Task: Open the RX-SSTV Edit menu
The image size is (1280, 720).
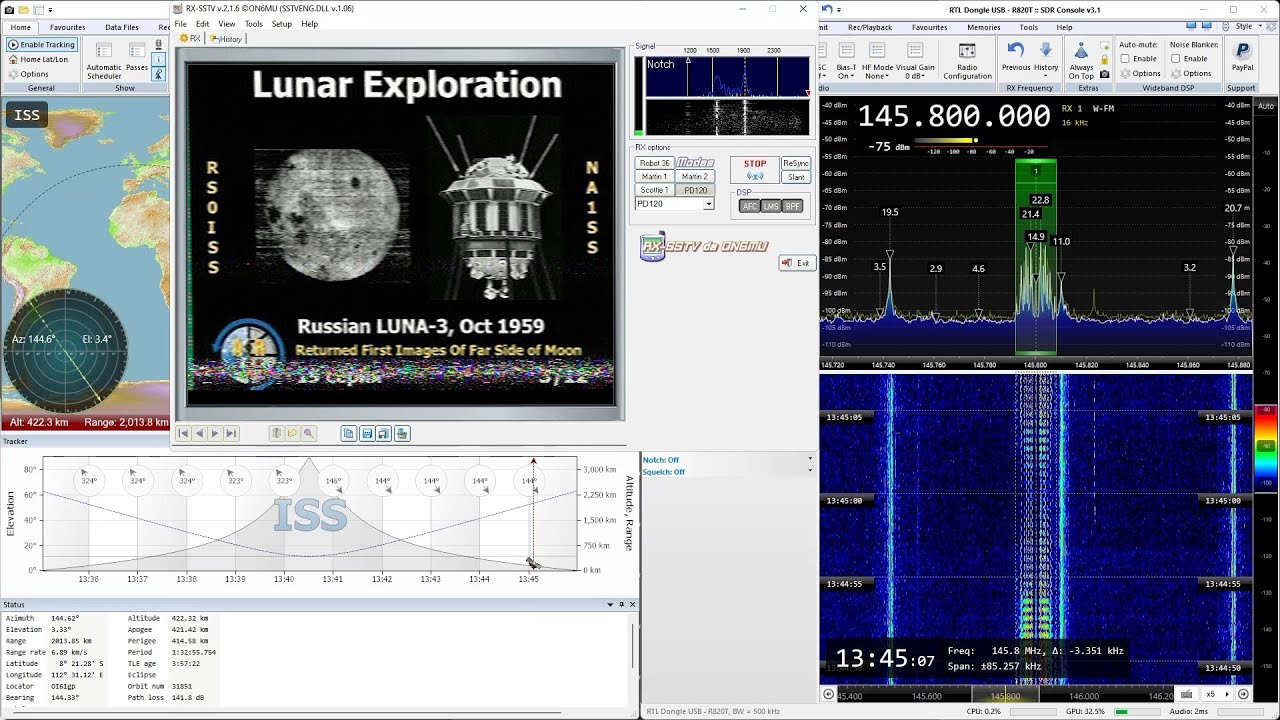Action: coord(203,24)
